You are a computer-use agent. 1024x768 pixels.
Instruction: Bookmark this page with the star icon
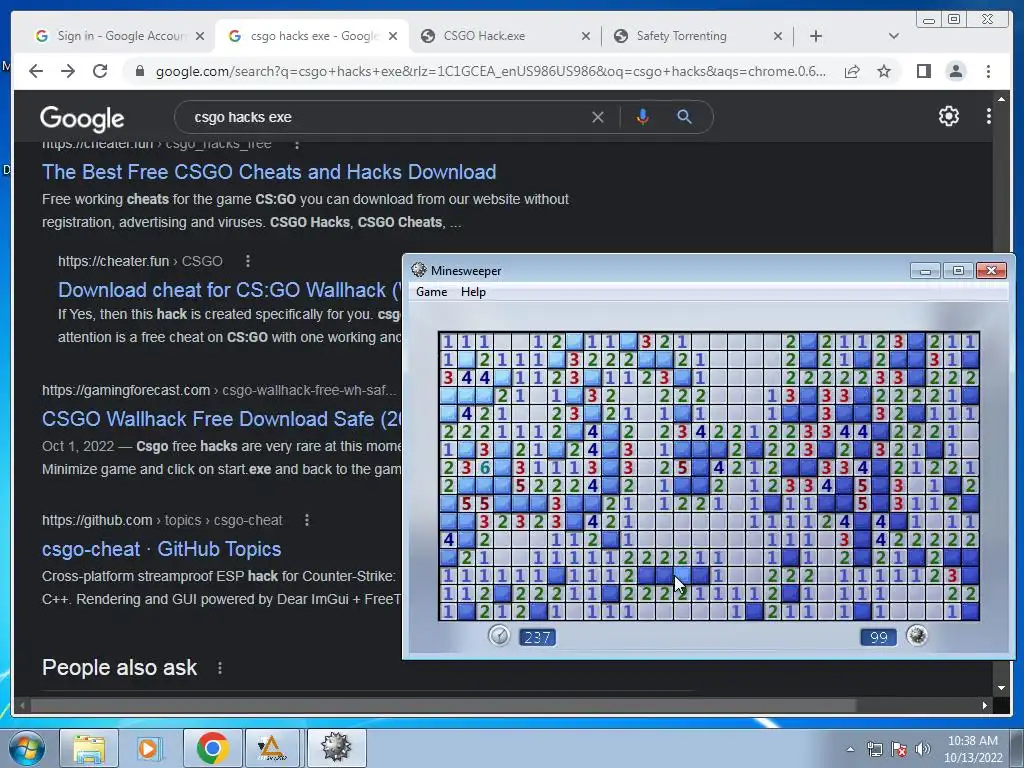point(884,71)
